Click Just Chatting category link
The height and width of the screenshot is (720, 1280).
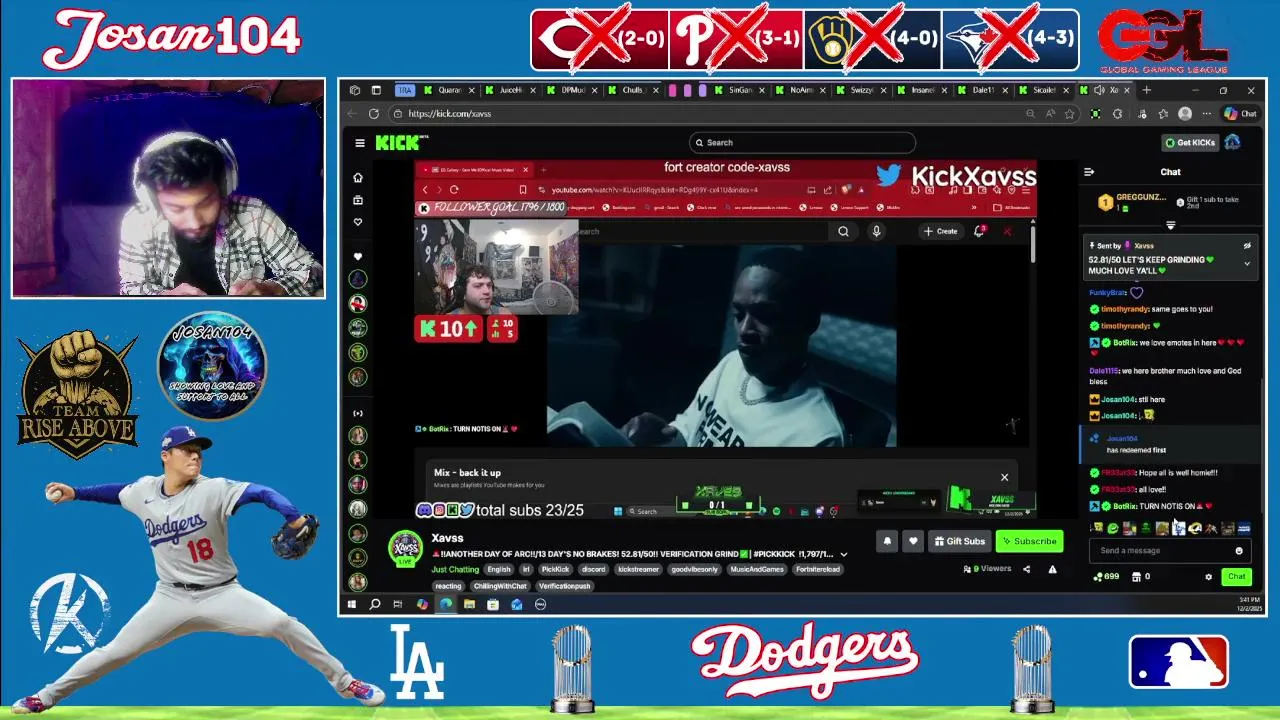coord(455,570)
